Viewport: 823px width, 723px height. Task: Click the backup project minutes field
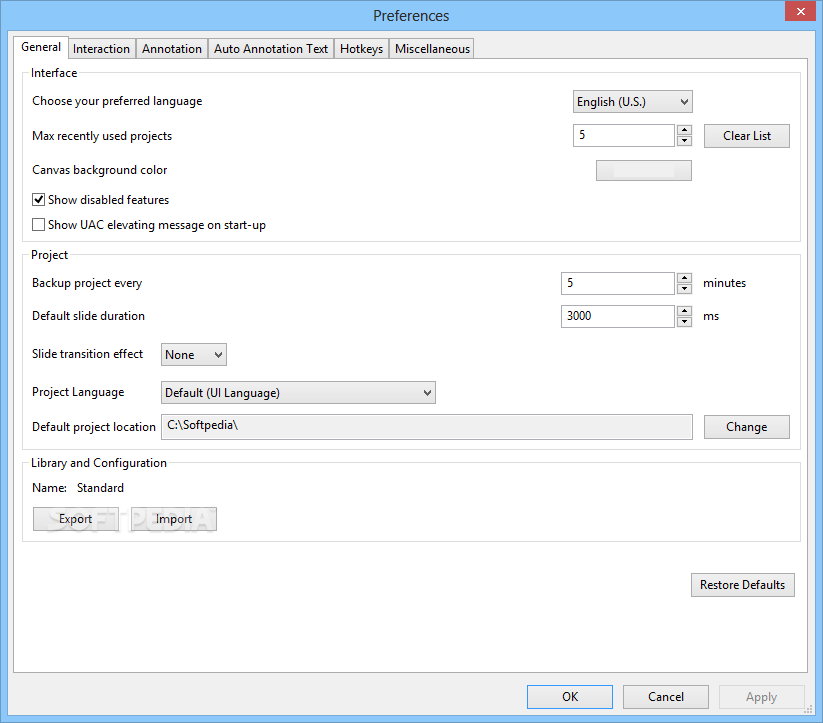click(618, 284)
